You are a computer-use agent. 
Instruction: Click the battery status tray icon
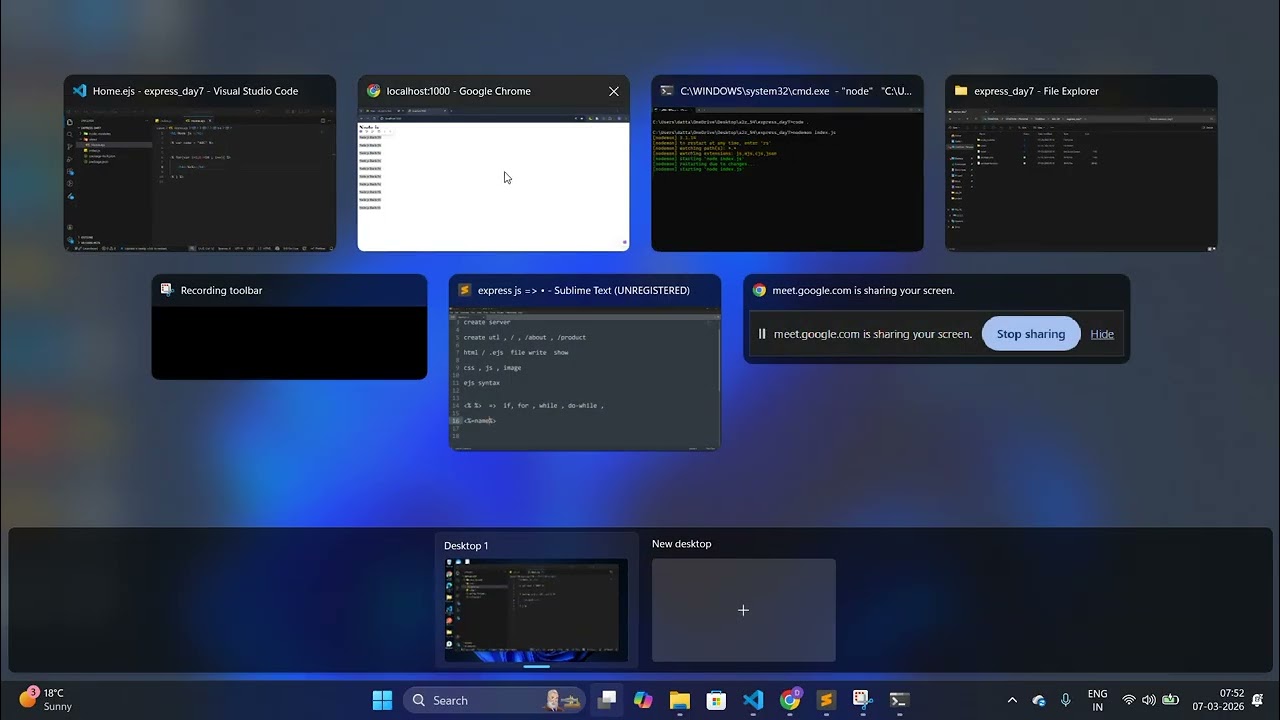tap(1170, 700)
